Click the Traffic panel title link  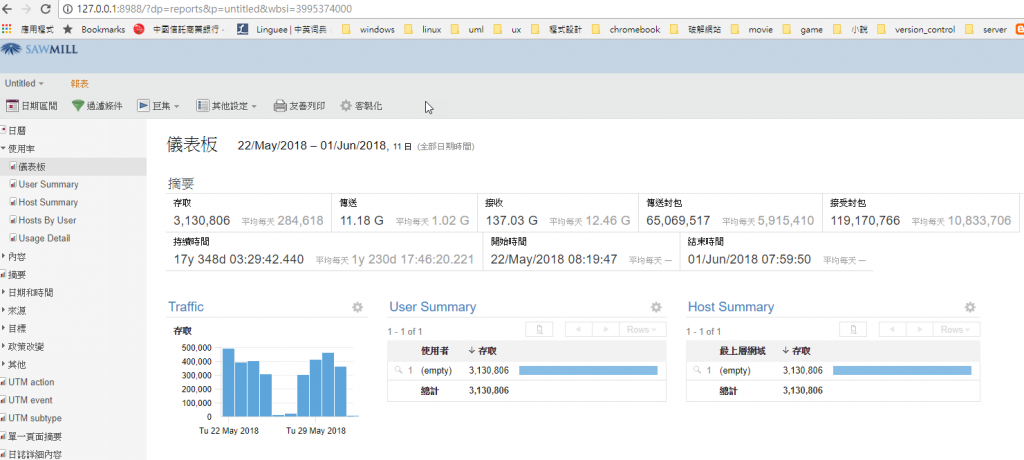[185, 306]
